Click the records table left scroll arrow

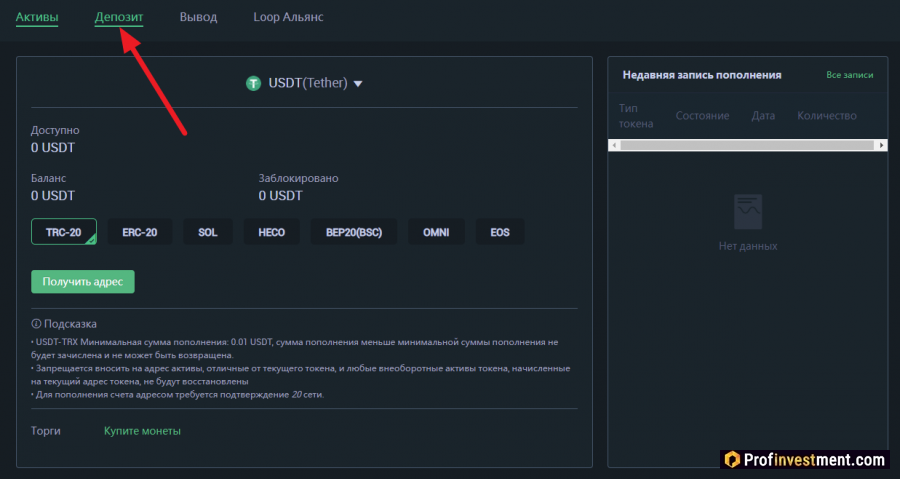coord(614,145)
